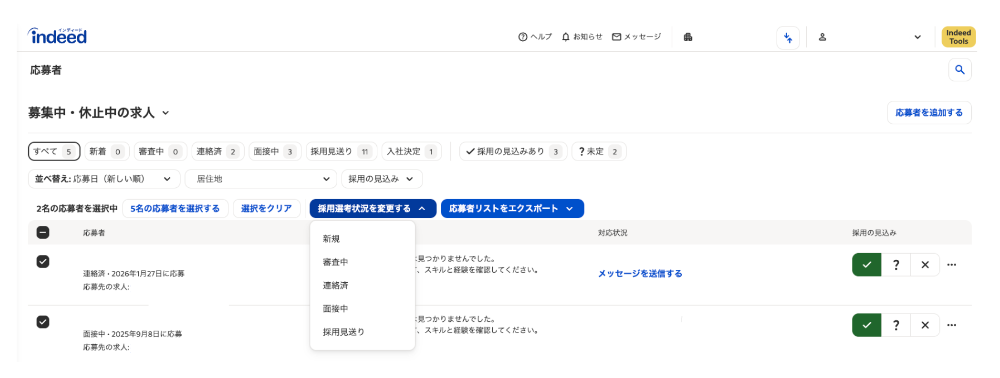The height and width of the screenshot is (378, 1000).
Task: Click 5名の応募者を選択する button
Action: point(175,208)
